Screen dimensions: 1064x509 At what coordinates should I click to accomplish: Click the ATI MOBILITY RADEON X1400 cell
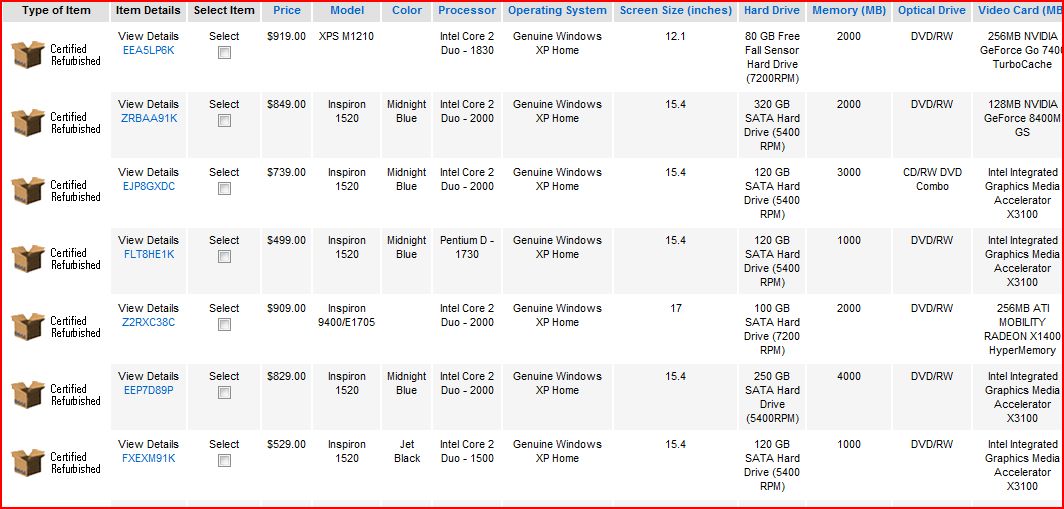coord(1020,329)
